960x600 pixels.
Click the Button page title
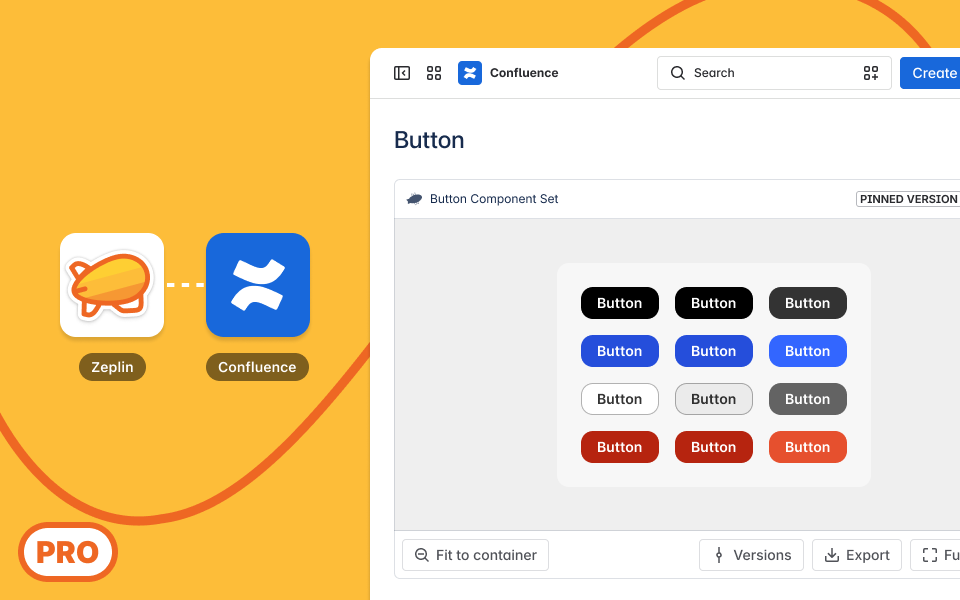click(429, 140)
